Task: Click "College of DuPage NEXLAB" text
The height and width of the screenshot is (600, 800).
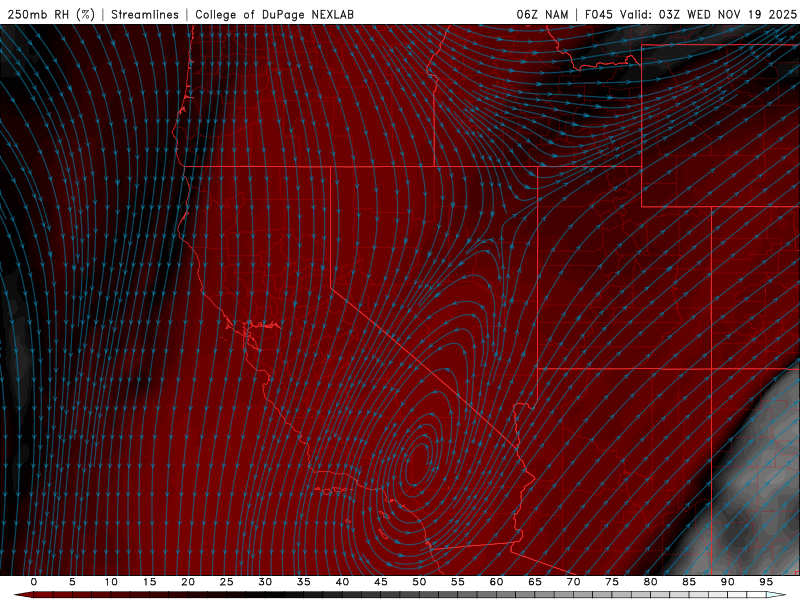Action: (274, 14)
